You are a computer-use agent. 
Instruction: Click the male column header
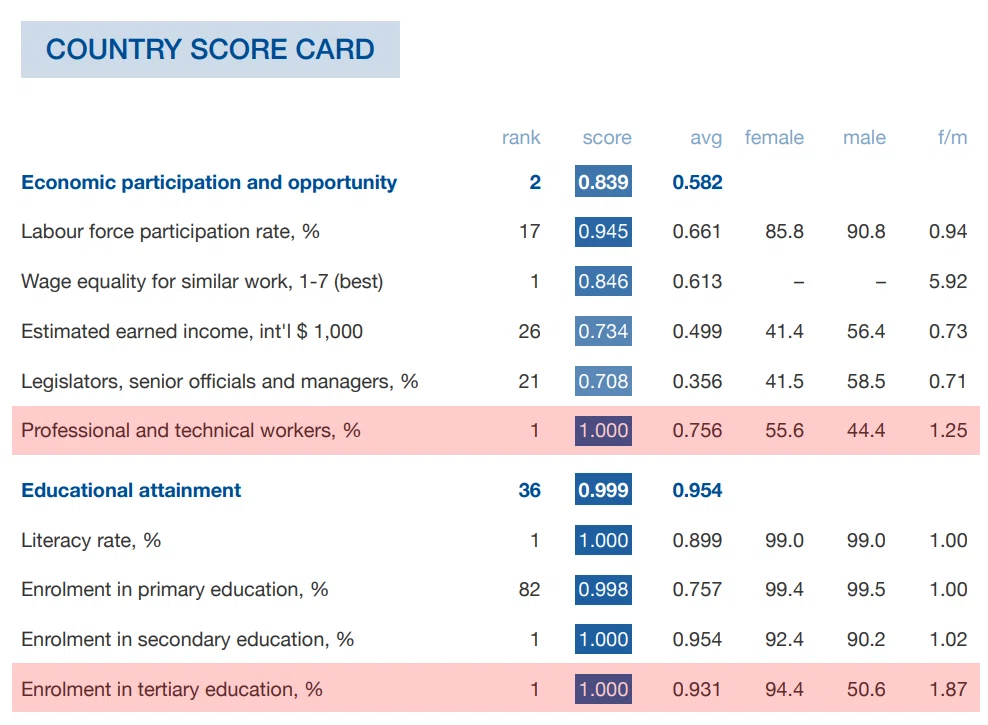coord(864,137)
